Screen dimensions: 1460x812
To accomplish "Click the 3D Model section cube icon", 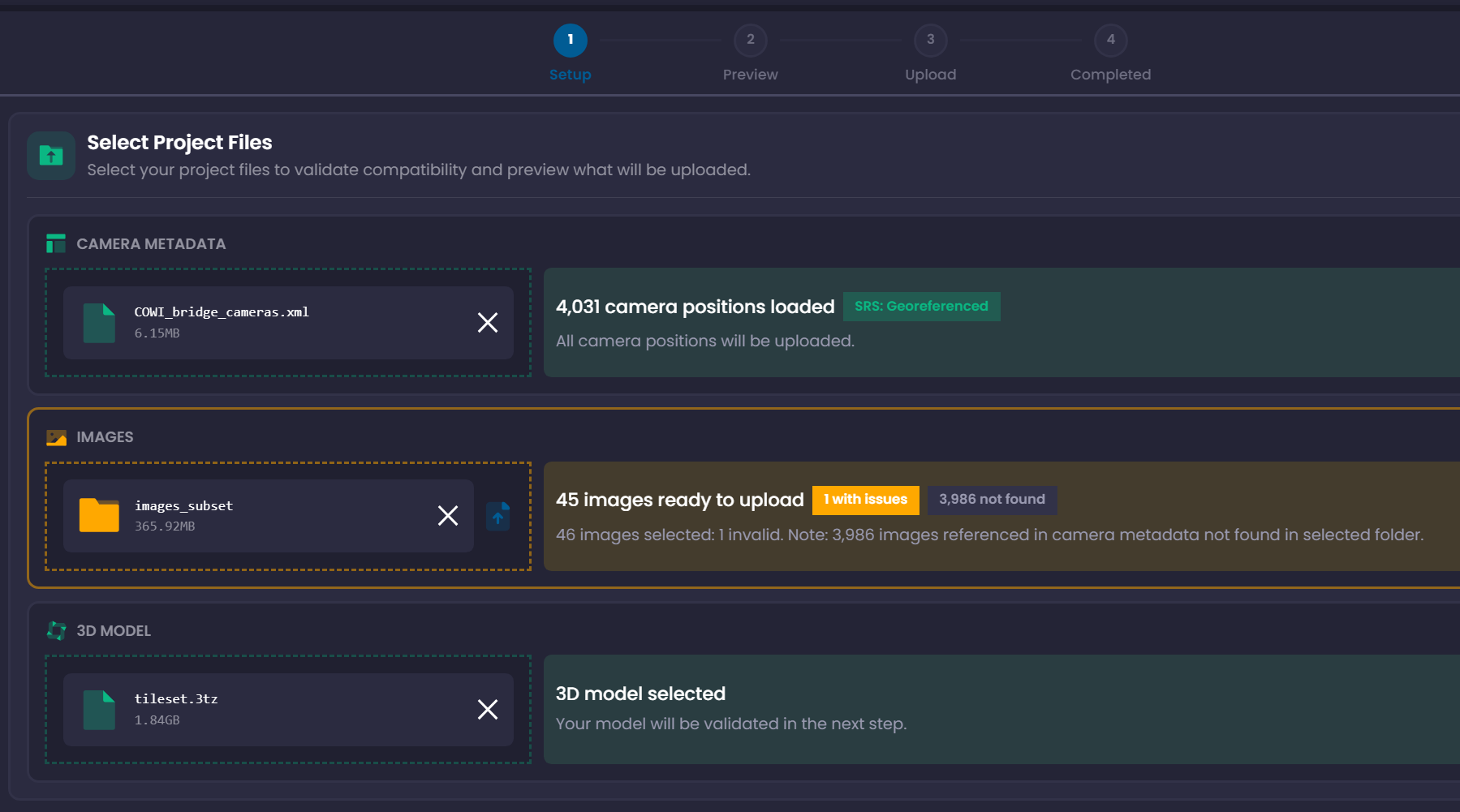I will [56, 631].
